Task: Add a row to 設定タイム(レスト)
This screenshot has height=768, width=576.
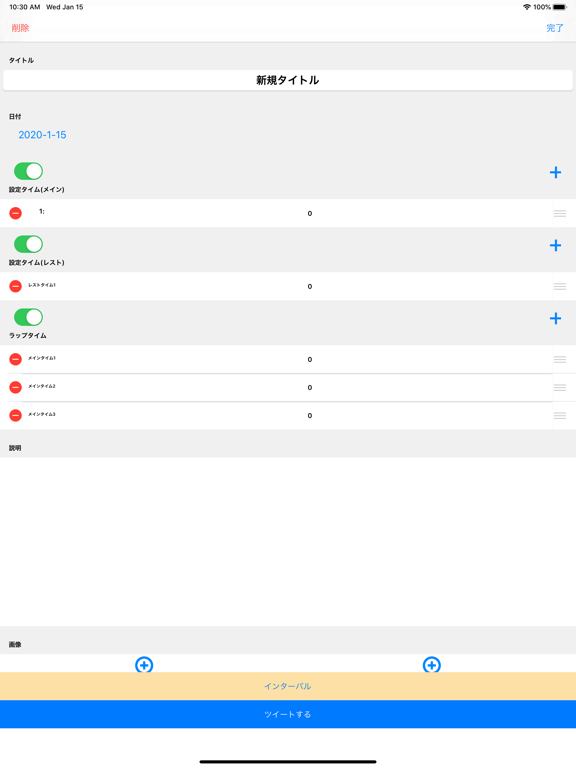Action: 555,245
